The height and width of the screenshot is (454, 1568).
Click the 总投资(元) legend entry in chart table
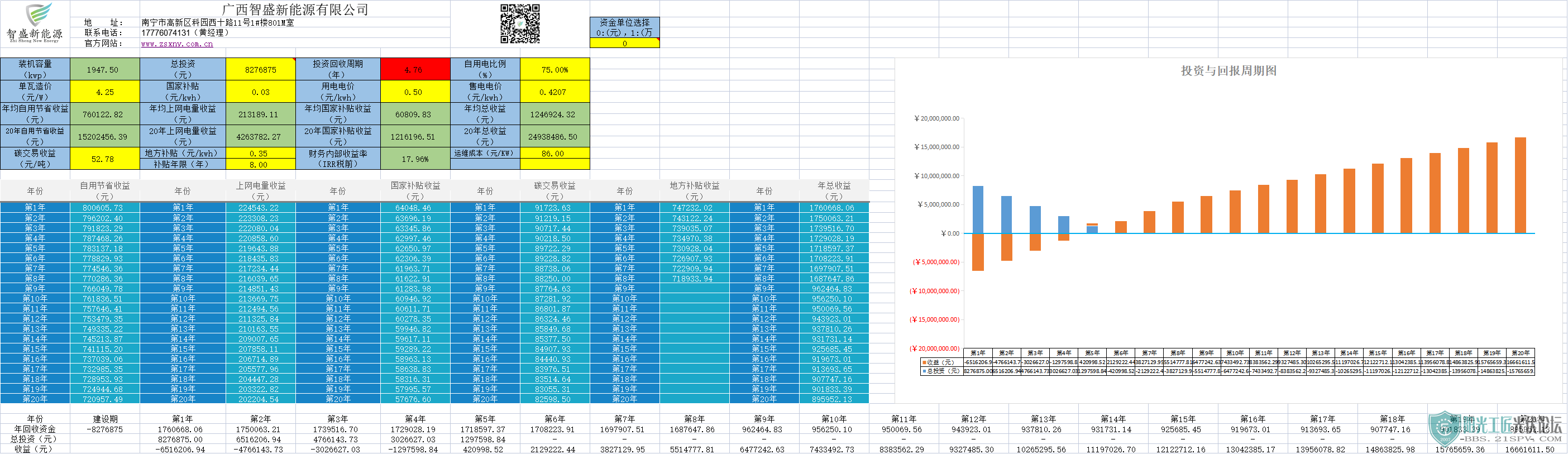940,371
